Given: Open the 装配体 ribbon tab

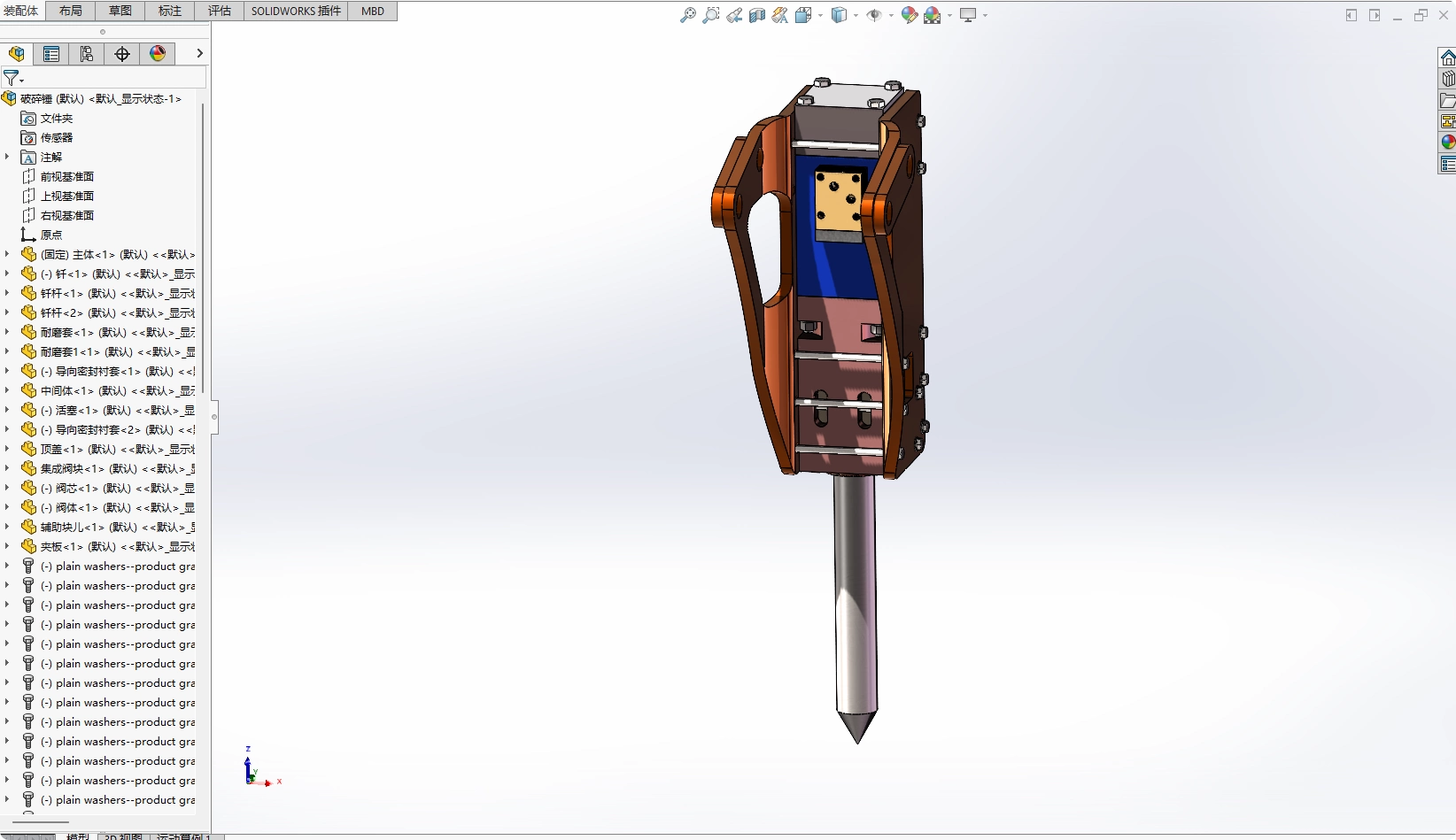Looking at the screenshot, I should point(21,11).
